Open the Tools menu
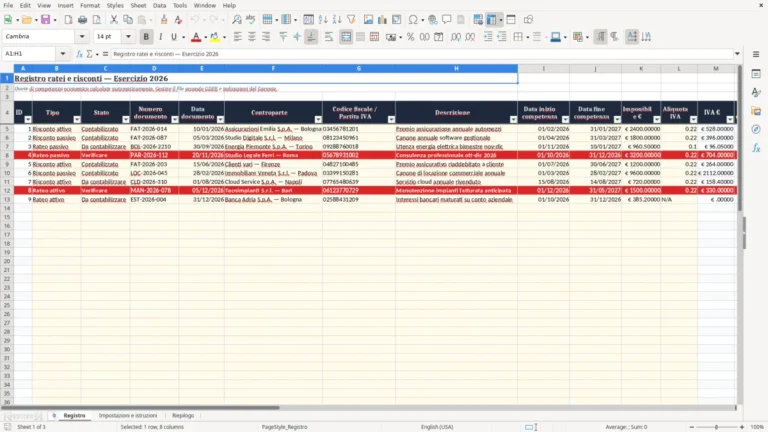The width and height of the screenshot is (768, 432). pyautogui.click(x=180, y=5)
